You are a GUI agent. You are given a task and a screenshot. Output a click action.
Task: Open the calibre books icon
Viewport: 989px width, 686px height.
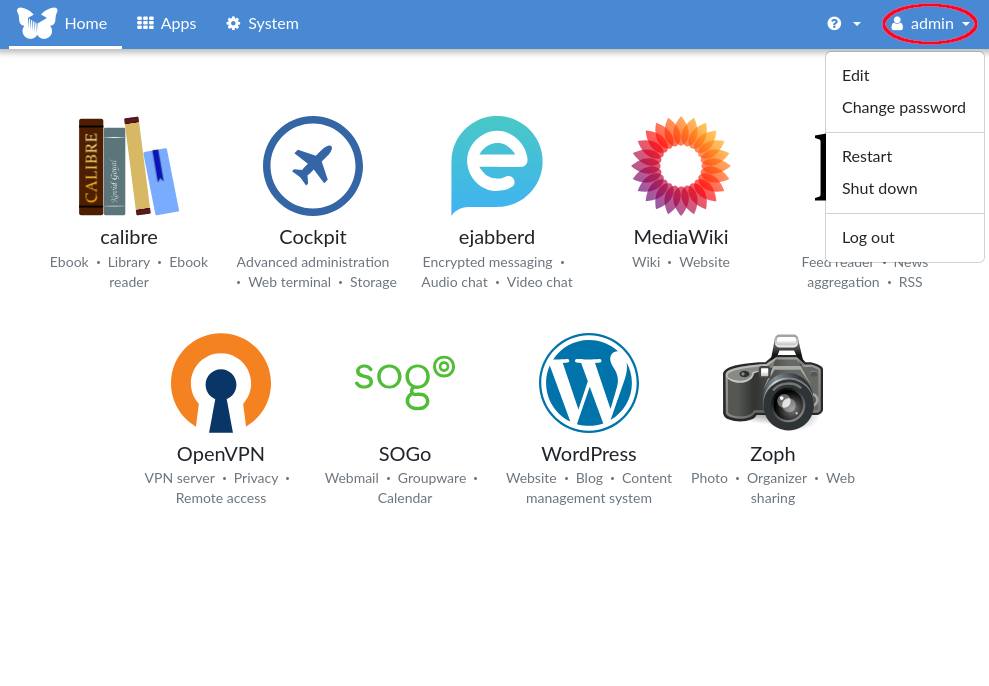(x=128, y=166)
